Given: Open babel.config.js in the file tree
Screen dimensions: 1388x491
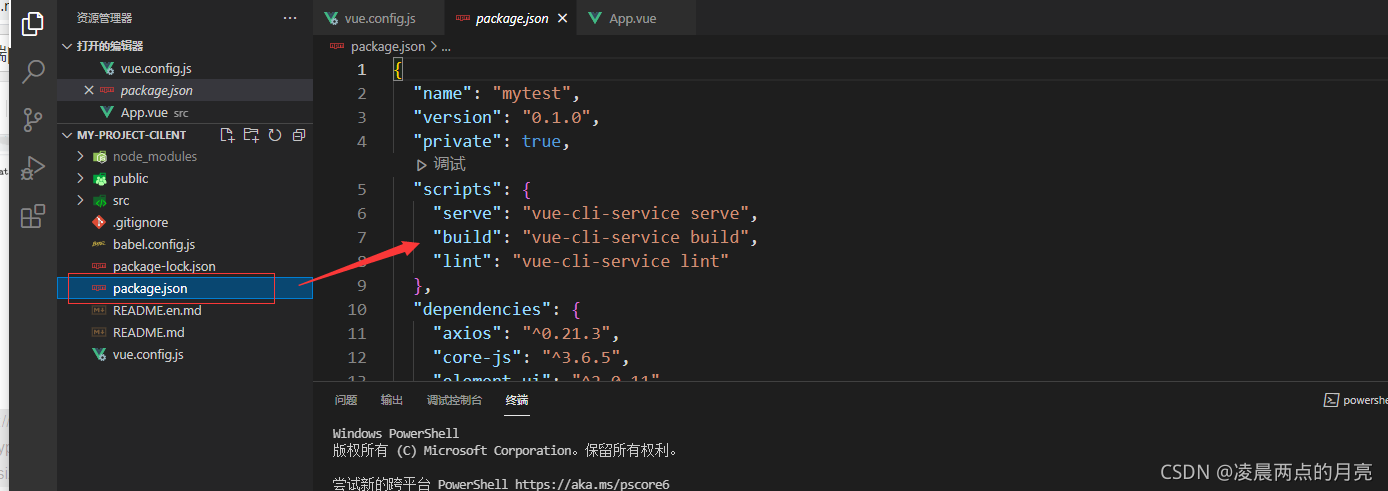Looking at the screenshot, I should 154,244.
